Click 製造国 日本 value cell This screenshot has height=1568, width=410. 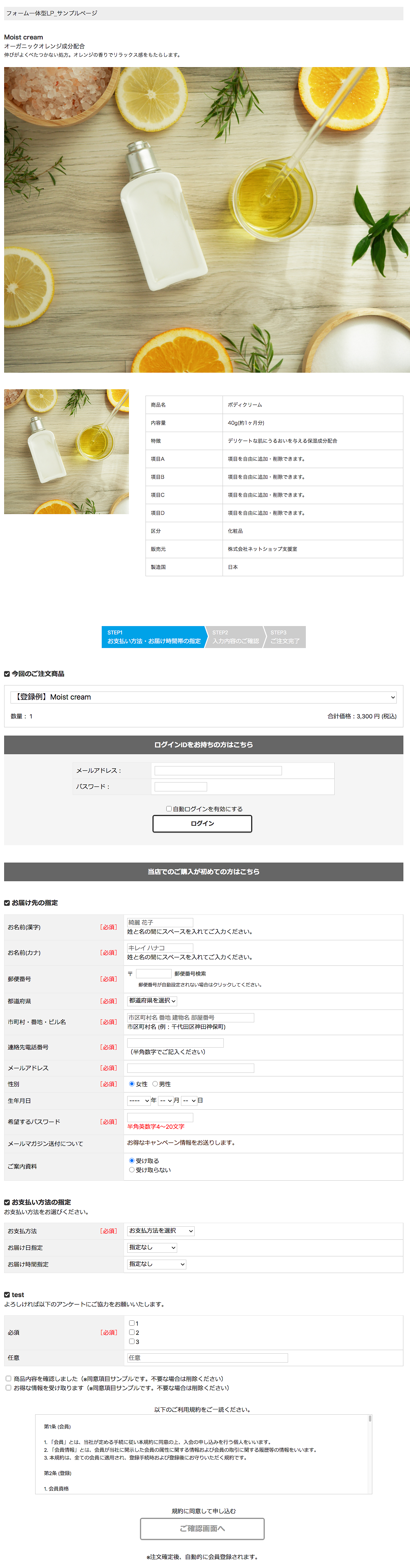click(313, 567)
